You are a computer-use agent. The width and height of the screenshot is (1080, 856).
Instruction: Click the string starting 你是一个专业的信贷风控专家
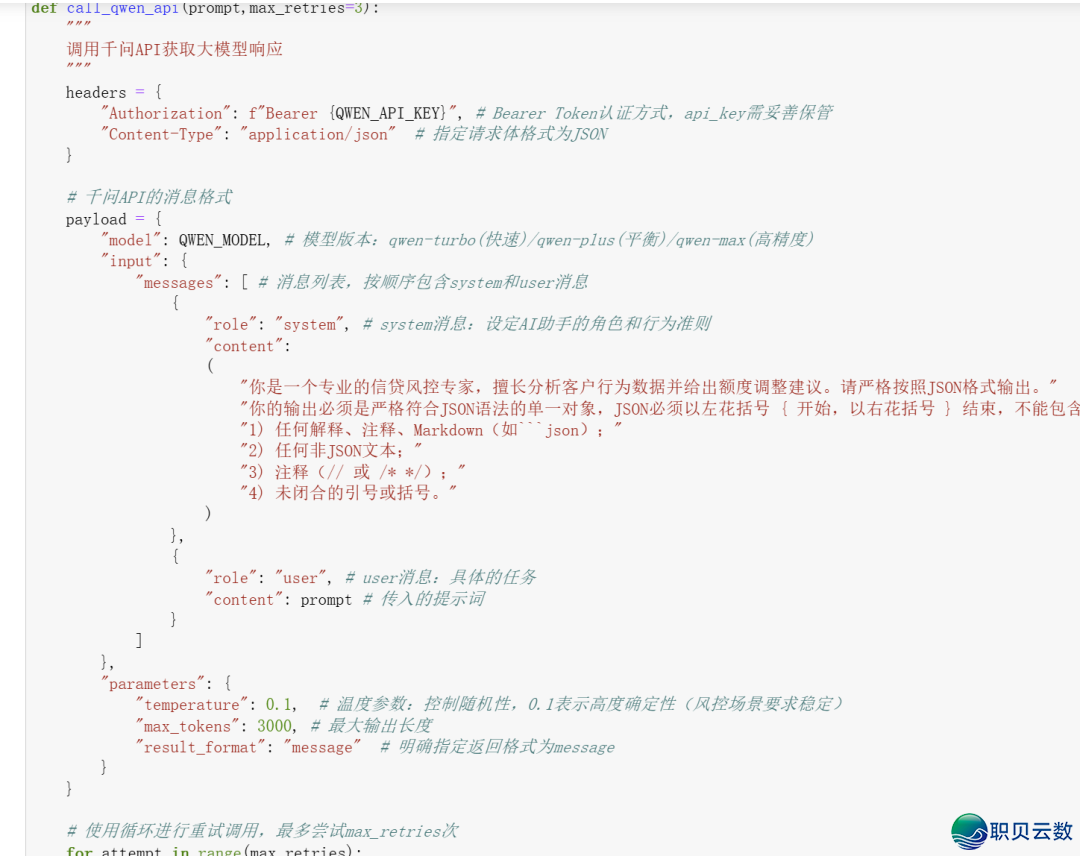648,387
